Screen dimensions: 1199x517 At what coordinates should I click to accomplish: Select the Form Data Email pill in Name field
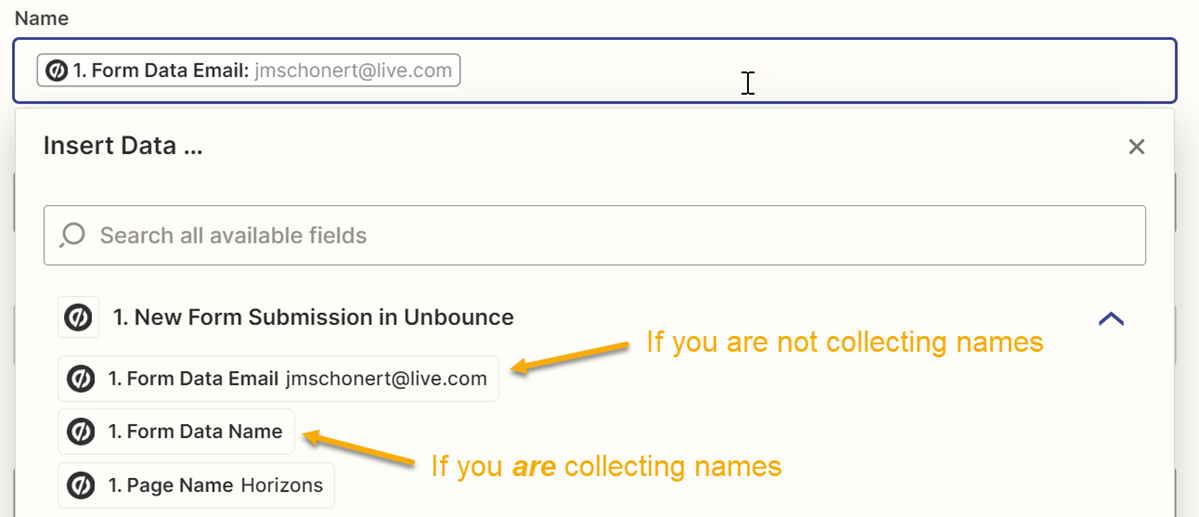(x=160, y=71)
